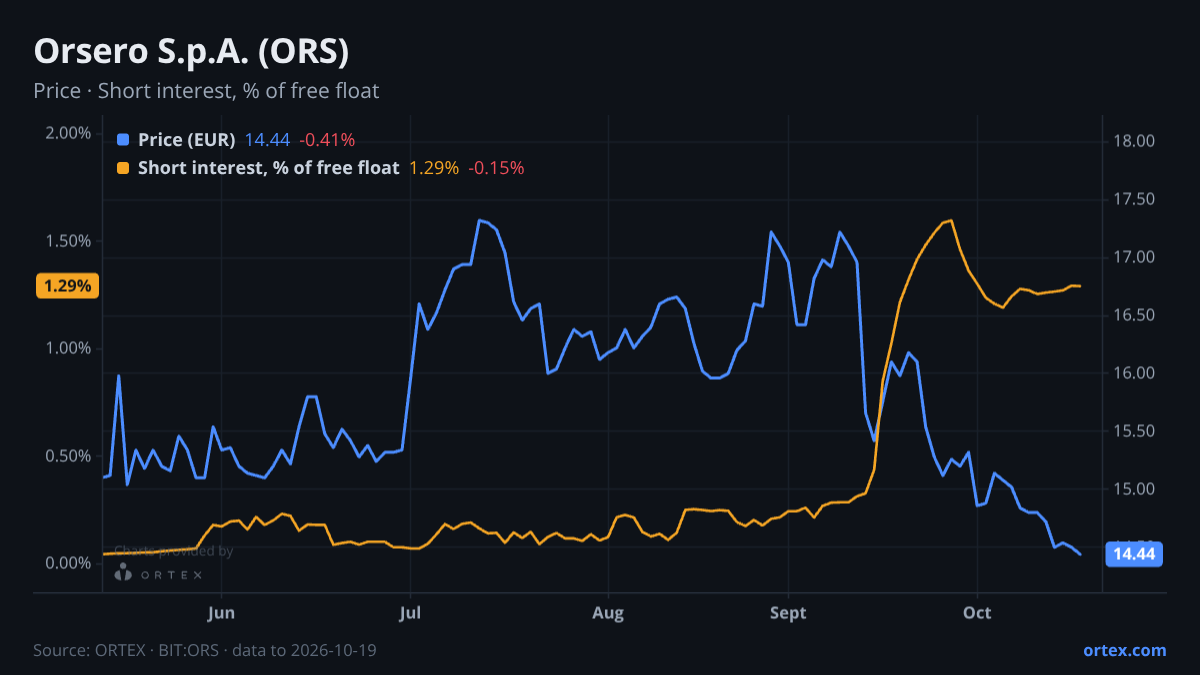Click the -0.15% short interest change value
Viewport: 1200px width, 675px height.
(x=496, y=168)
